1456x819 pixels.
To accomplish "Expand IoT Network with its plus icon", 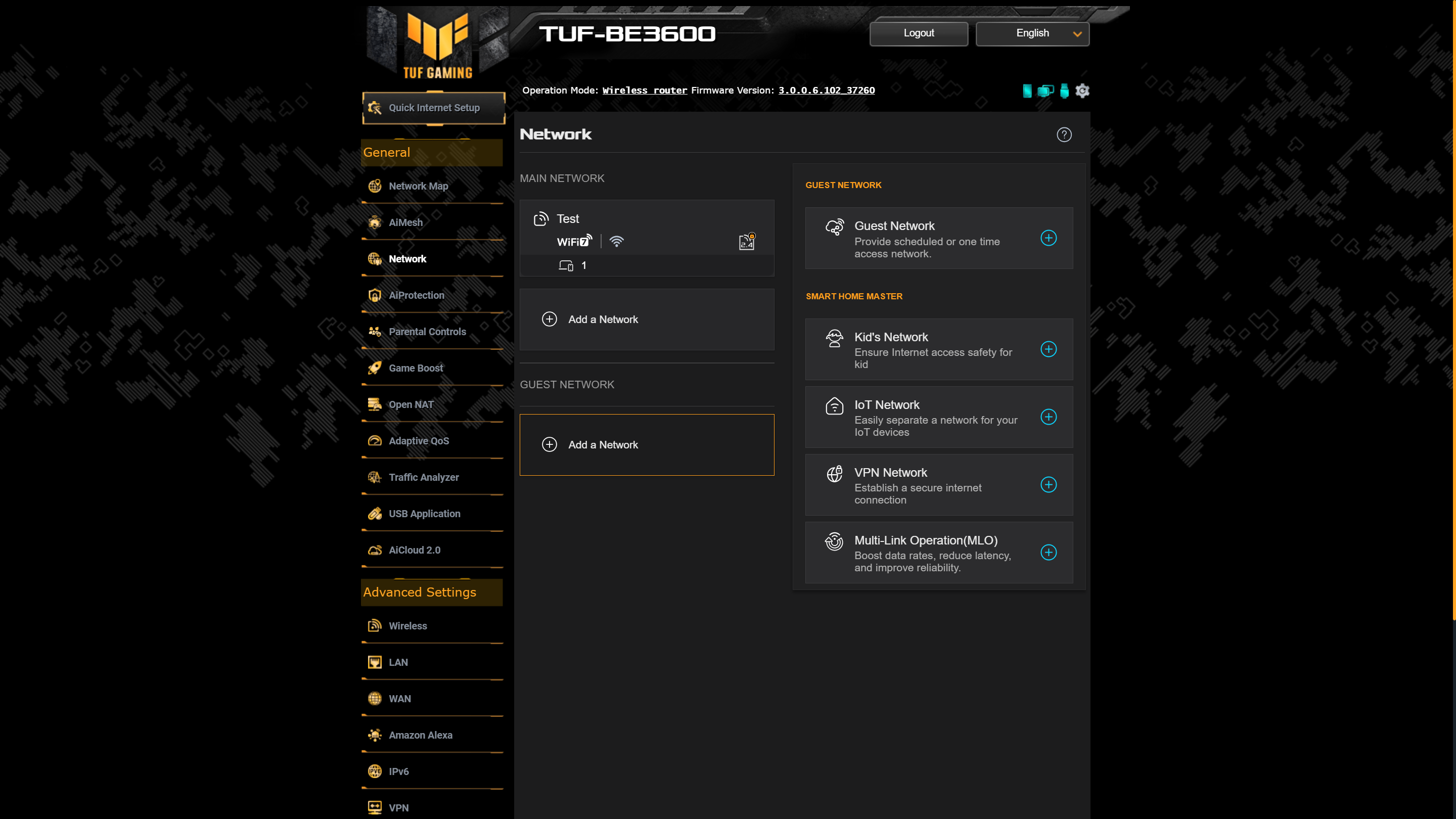I will click(x=1049, y=417).
